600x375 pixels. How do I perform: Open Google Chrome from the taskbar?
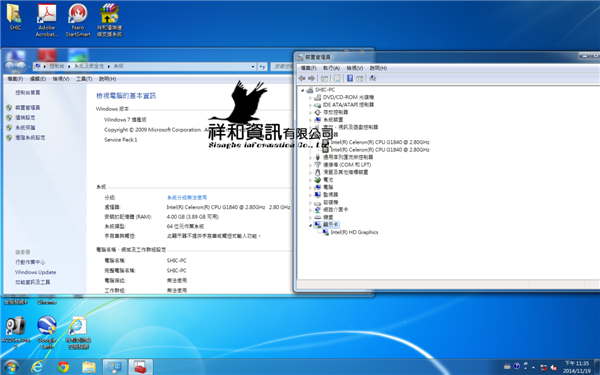[x=63, y=367]
